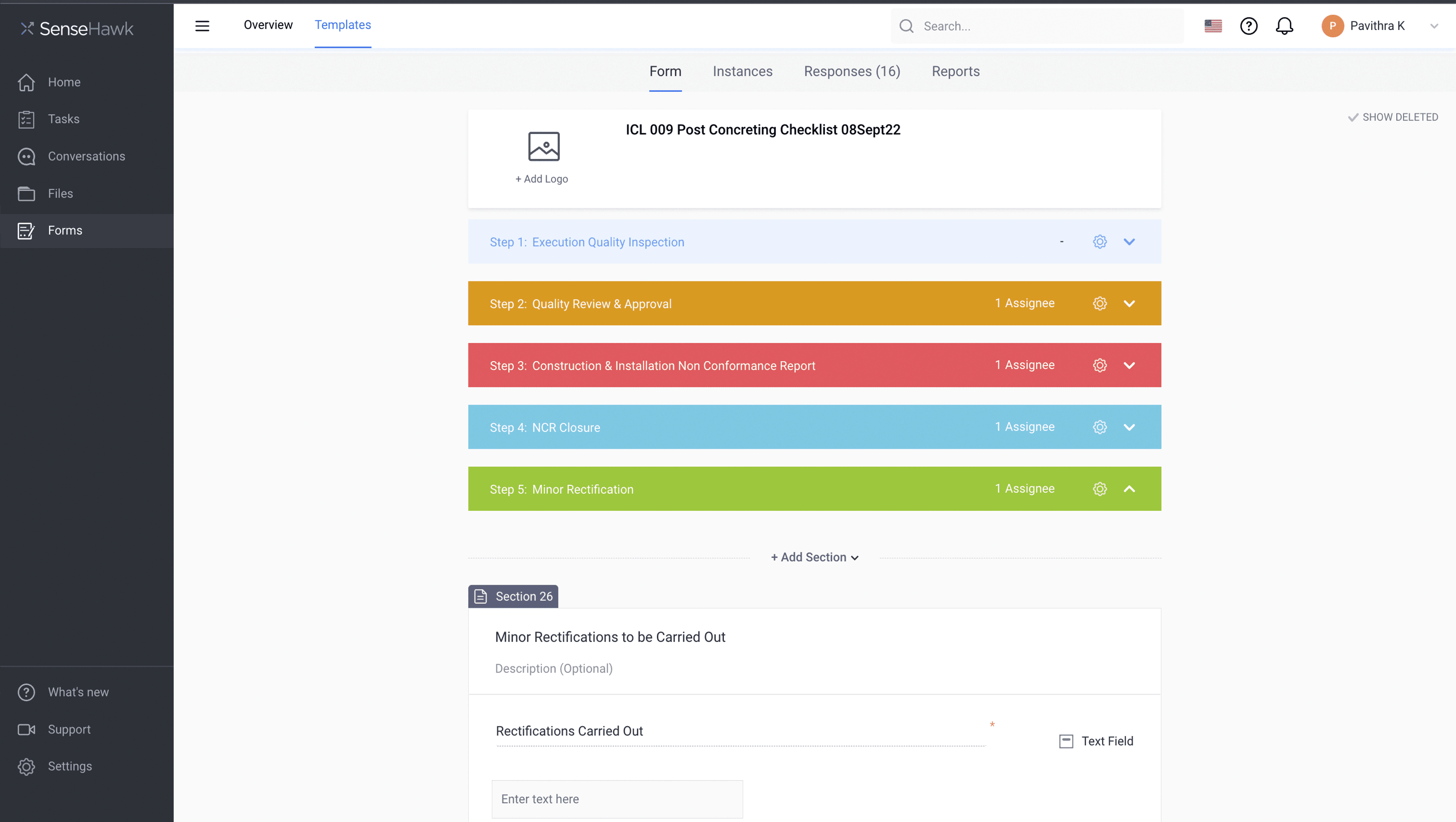Viewport: 1456px width, 822px height.
Task: Open settings gear for Step 4 NCR Closure
Action: click(1099, 427)
